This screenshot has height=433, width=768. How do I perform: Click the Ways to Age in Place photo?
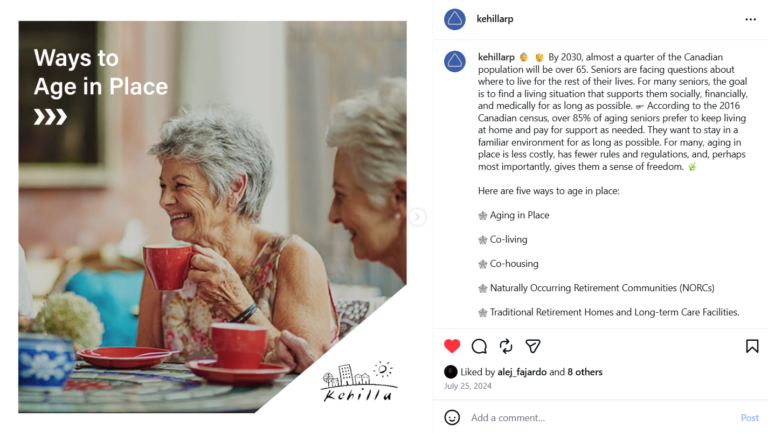coord(212,216)
